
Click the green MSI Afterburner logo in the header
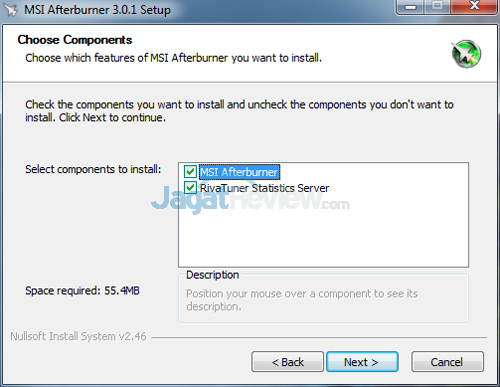pos(466,54)
